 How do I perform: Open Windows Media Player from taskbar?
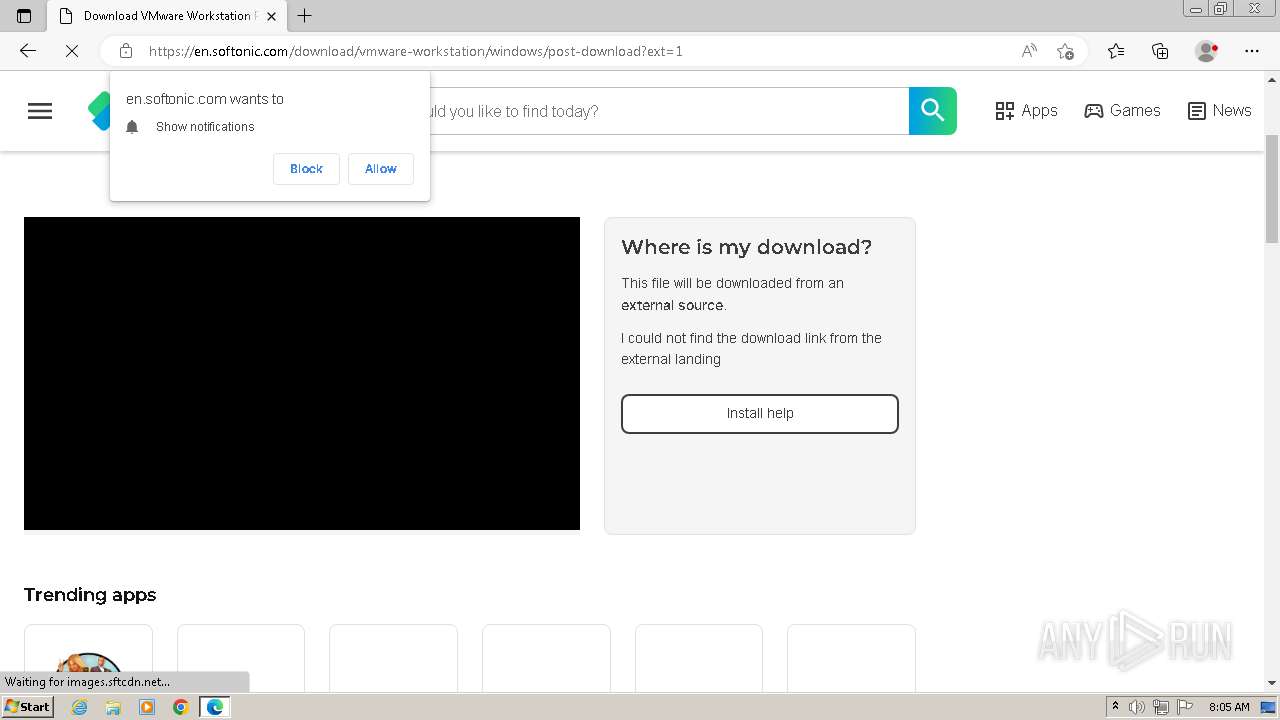(x=147, y=707)
